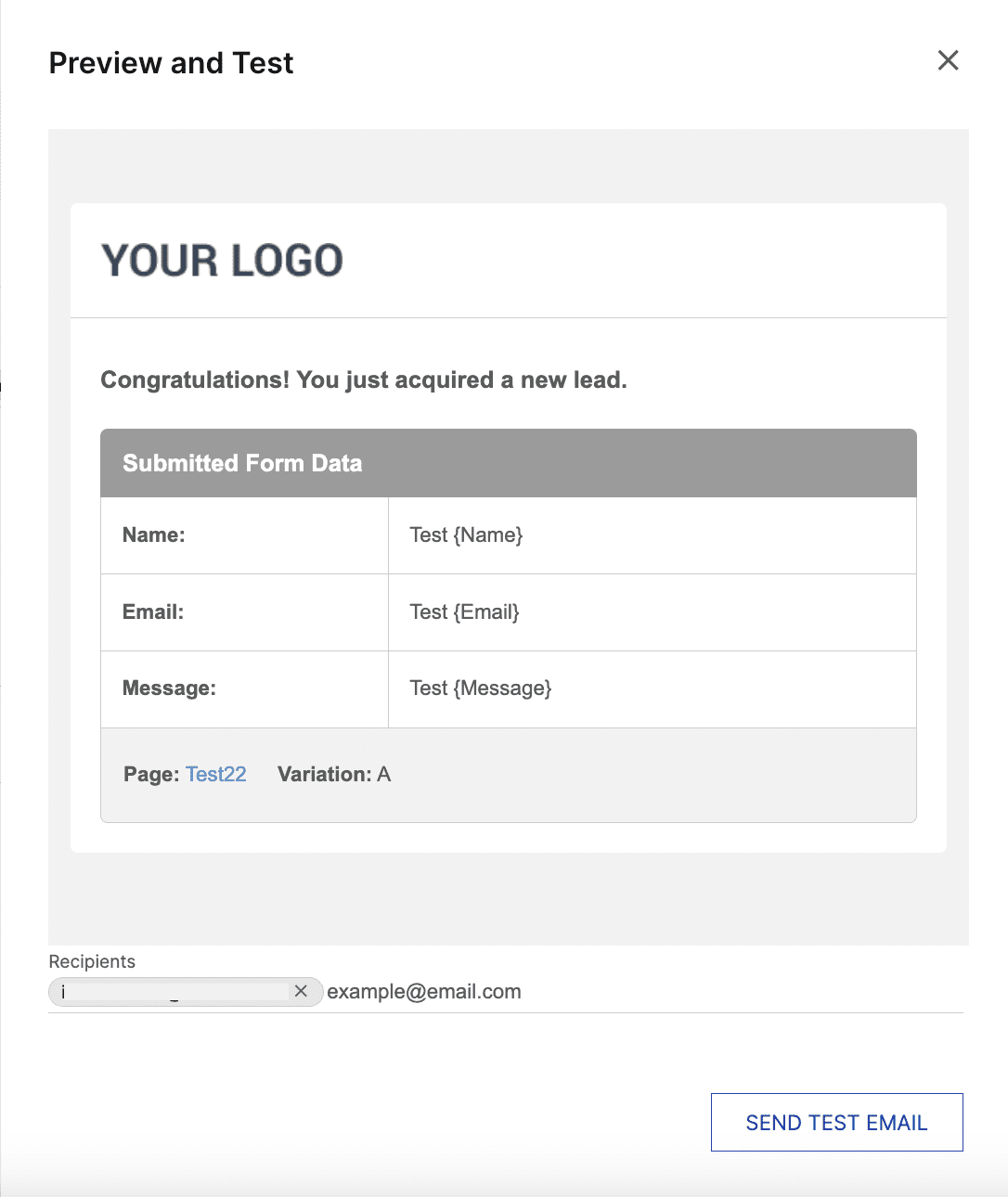Image resolution: width=1008 pixels, height=1197 pixels.
Task: Select the Test {Message} value cell
Action: 653,689
